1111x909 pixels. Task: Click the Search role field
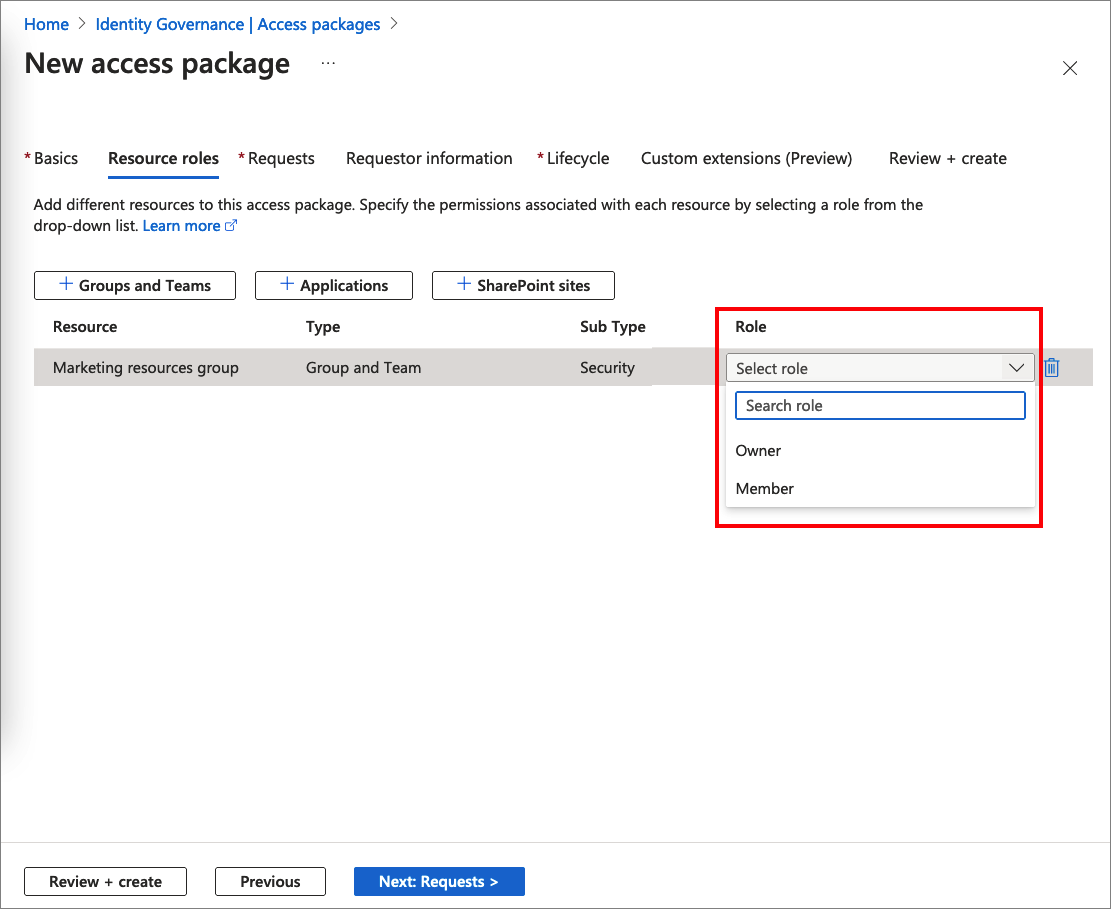(880, 405)
